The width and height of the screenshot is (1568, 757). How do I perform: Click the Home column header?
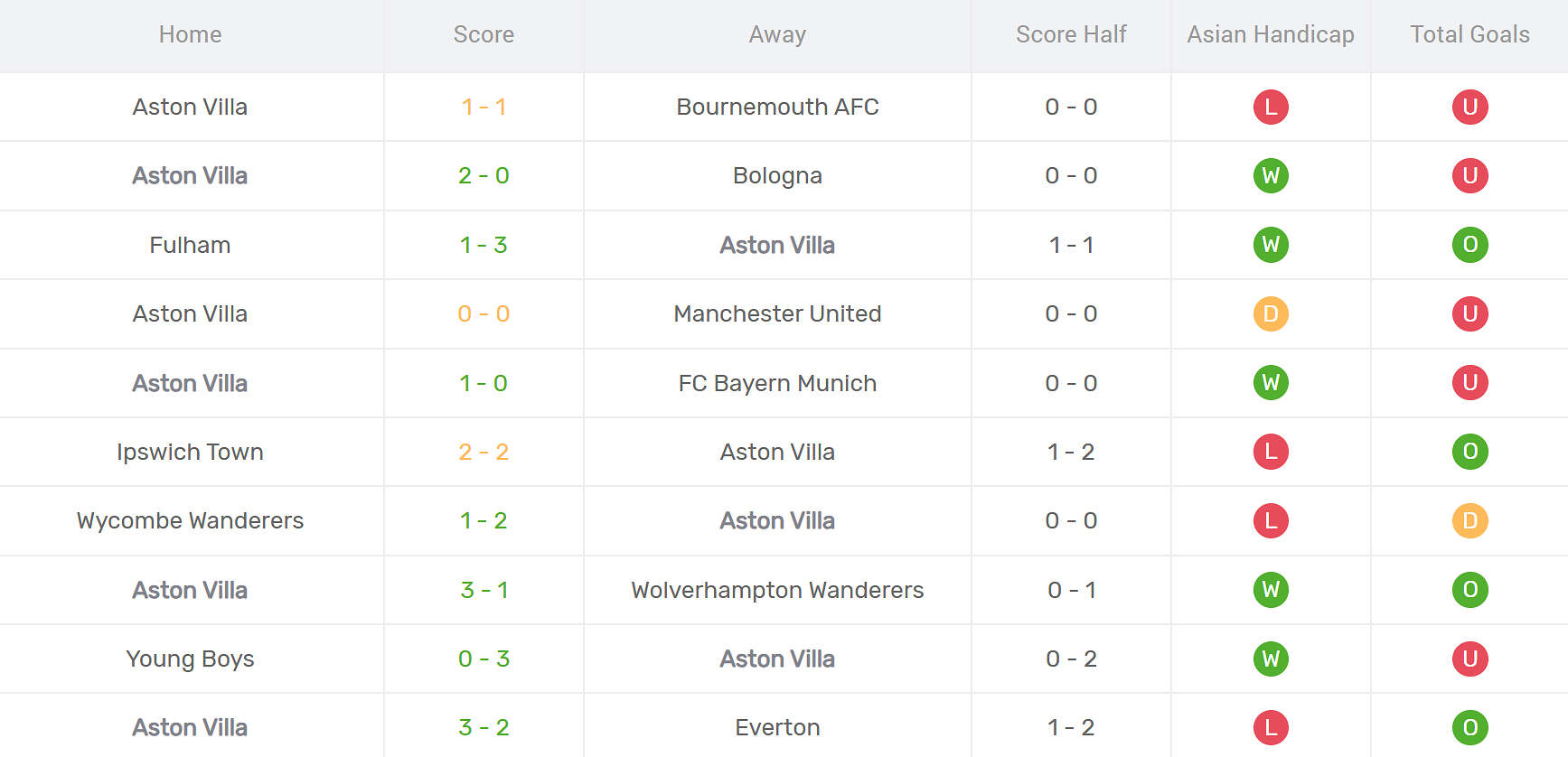(x=190, y=34)
